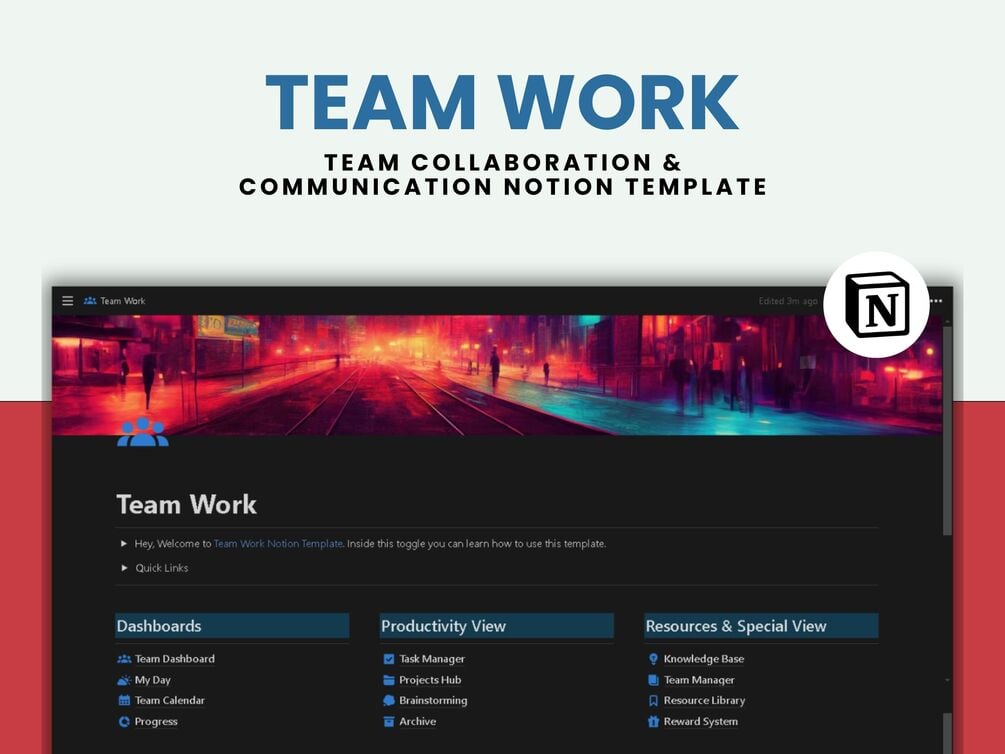The image size is (1005, 754).
Task: Open the Brainstorming page link
Action: coord(433,700)
